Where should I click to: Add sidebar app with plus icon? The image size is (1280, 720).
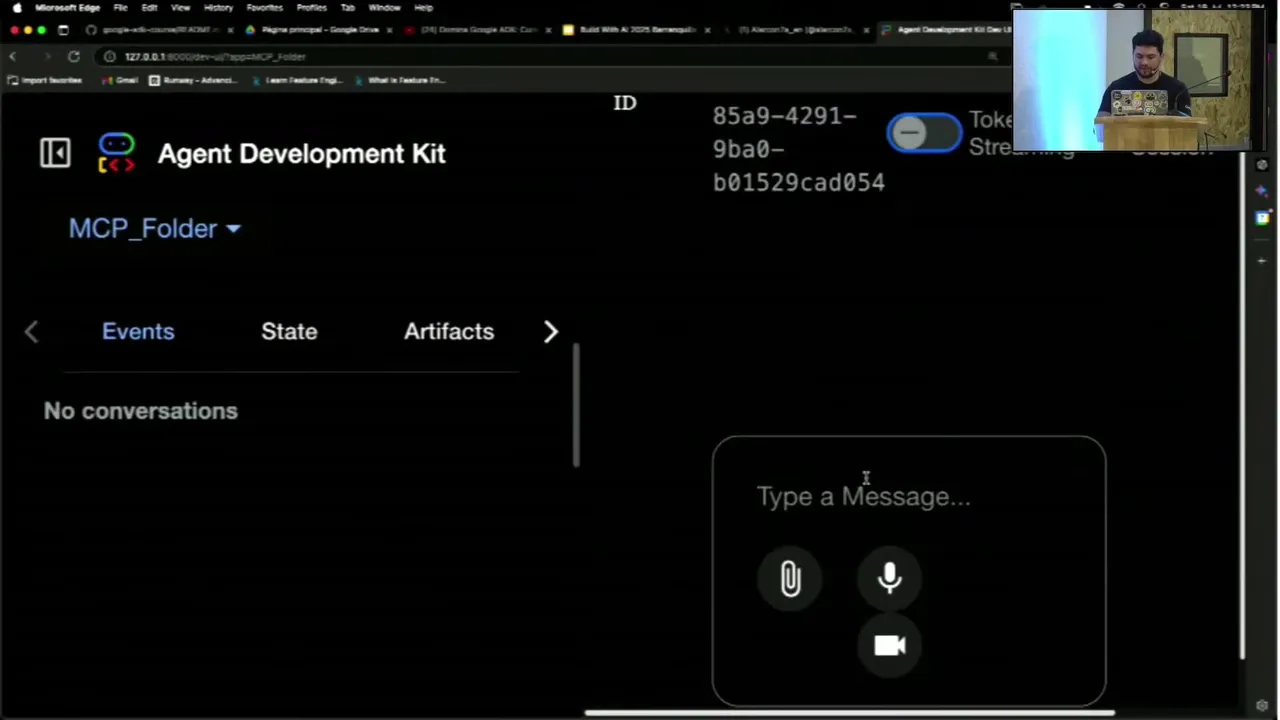pyautogui.click(x=1262, y=260)
